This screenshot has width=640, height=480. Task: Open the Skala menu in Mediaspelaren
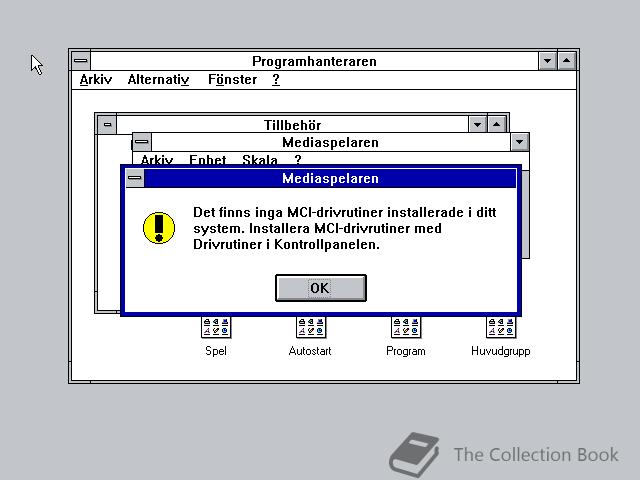click(x=260, y=160)
